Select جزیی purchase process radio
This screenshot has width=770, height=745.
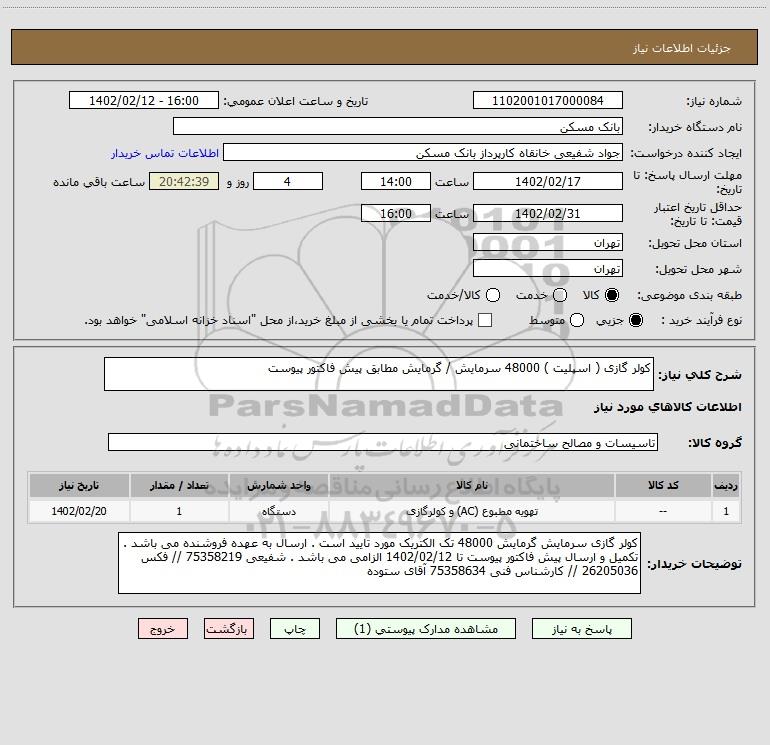(637, 320)
